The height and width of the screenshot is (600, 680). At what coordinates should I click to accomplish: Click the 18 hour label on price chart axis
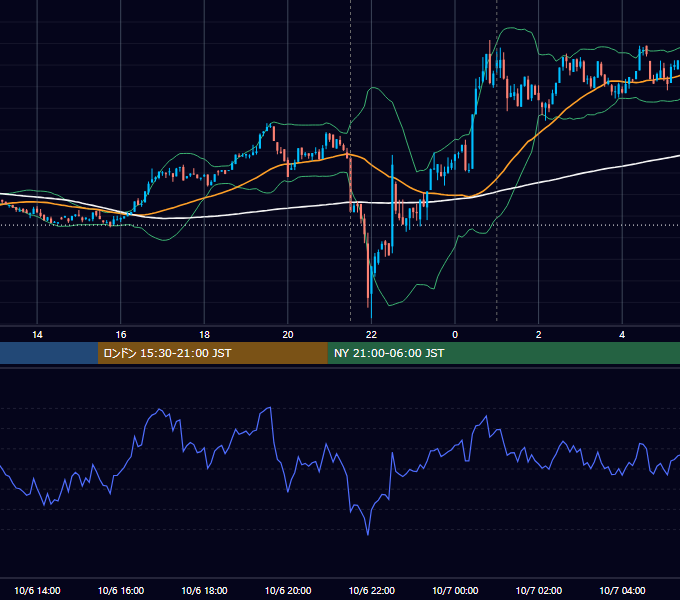[204, 335]
